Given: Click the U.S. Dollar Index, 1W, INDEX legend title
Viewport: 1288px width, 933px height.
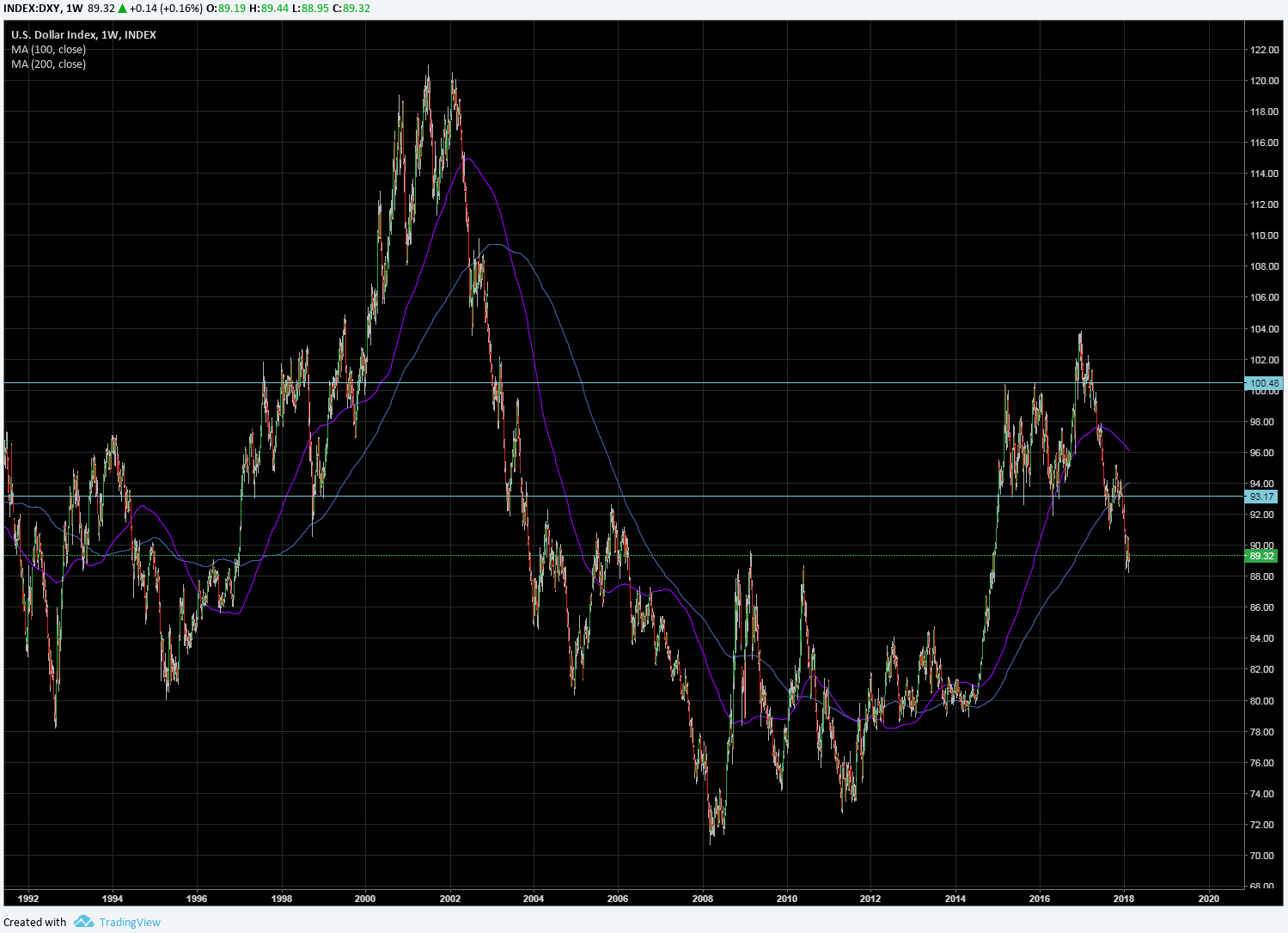Looking at the screenshot, I should 83,35.
